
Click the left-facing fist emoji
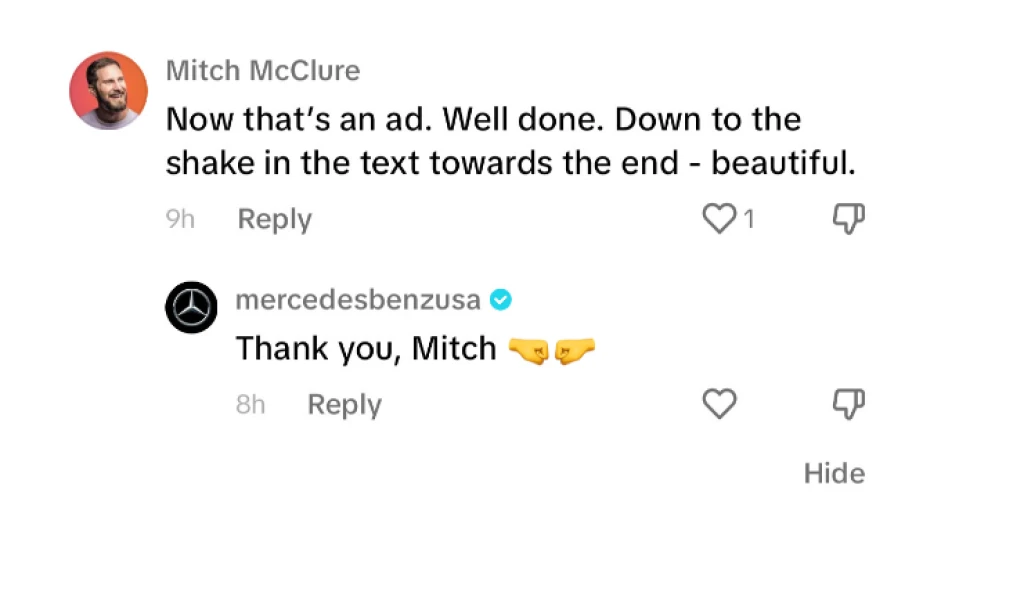point(529,349)
